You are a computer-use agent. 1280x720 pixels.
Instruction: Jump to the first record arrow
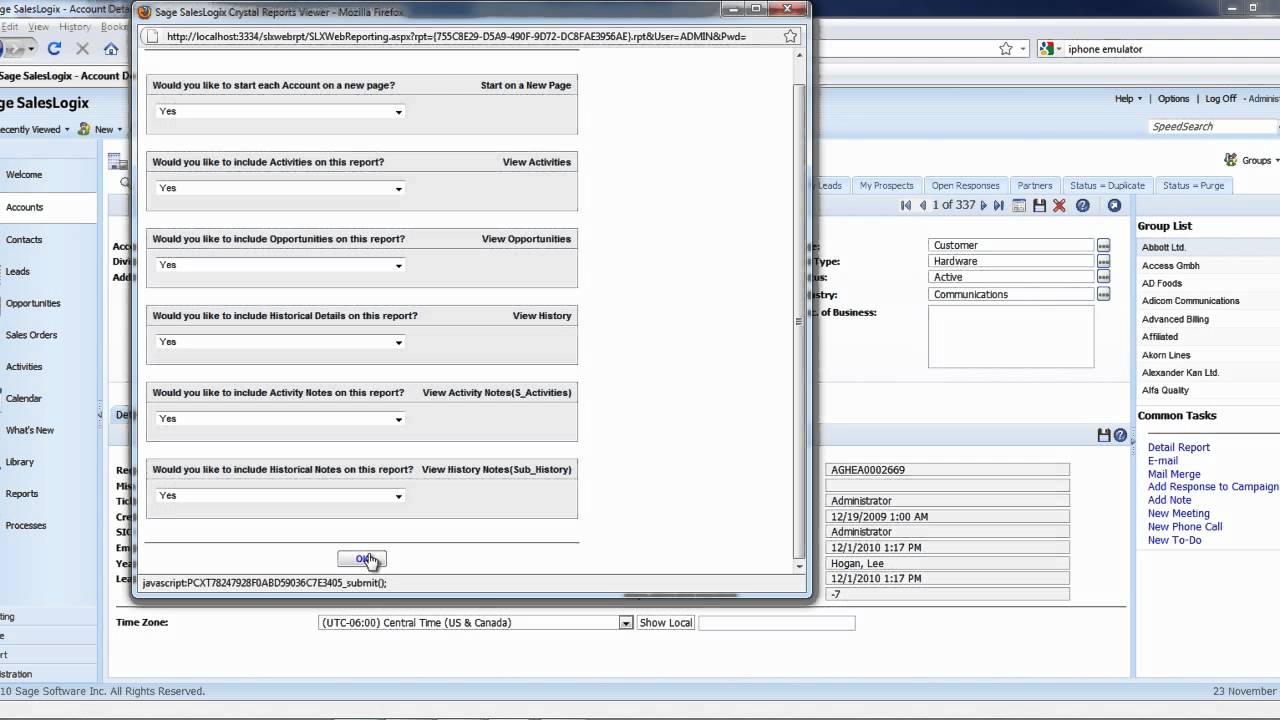point(906,205)
